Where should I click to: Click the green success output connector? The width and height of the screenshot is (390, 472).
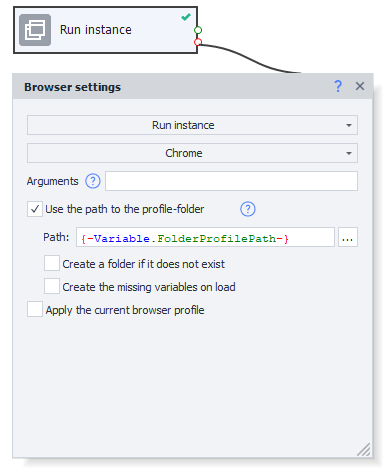[198, 30]
